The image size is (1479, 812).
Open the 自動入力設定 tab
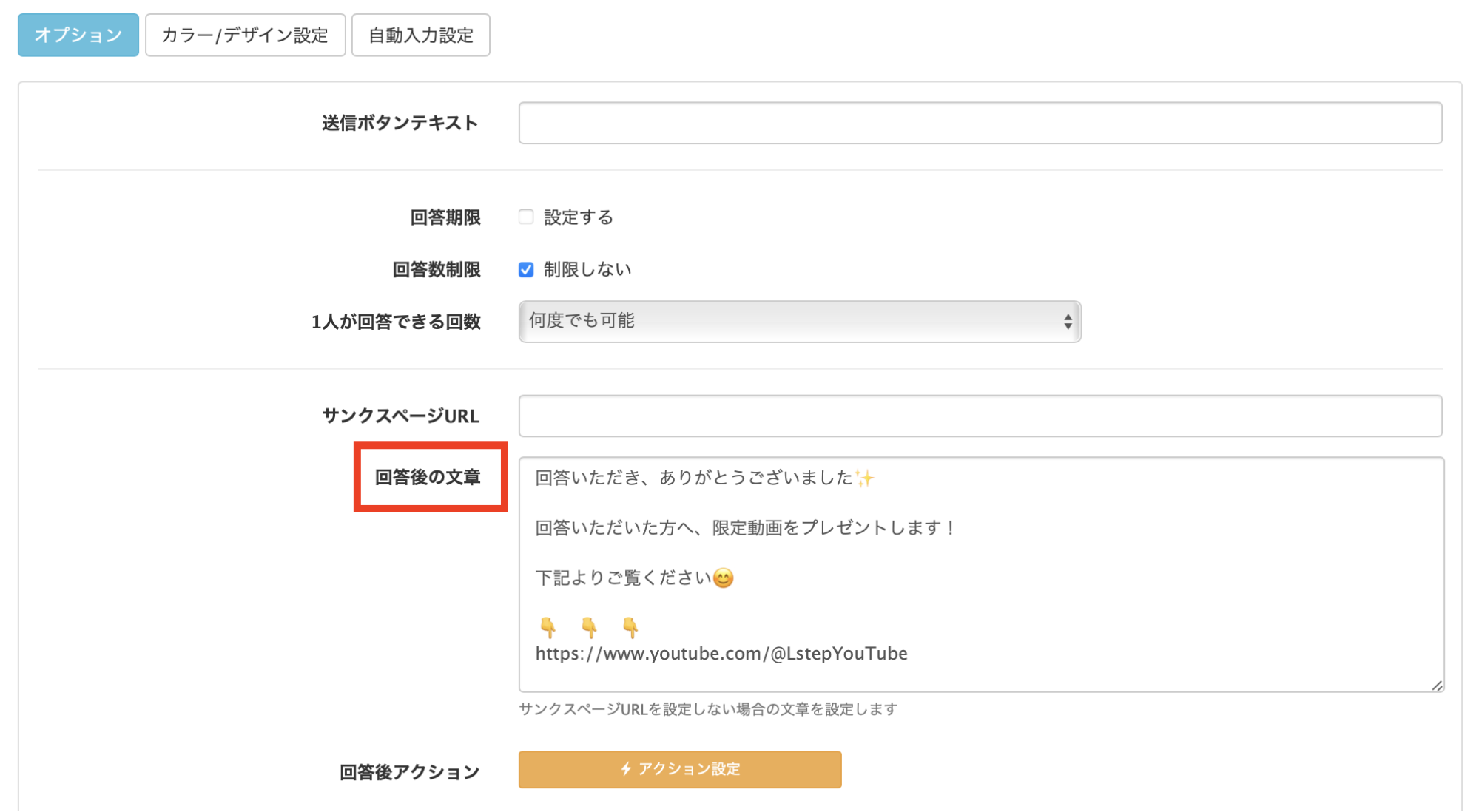point(420,35)
